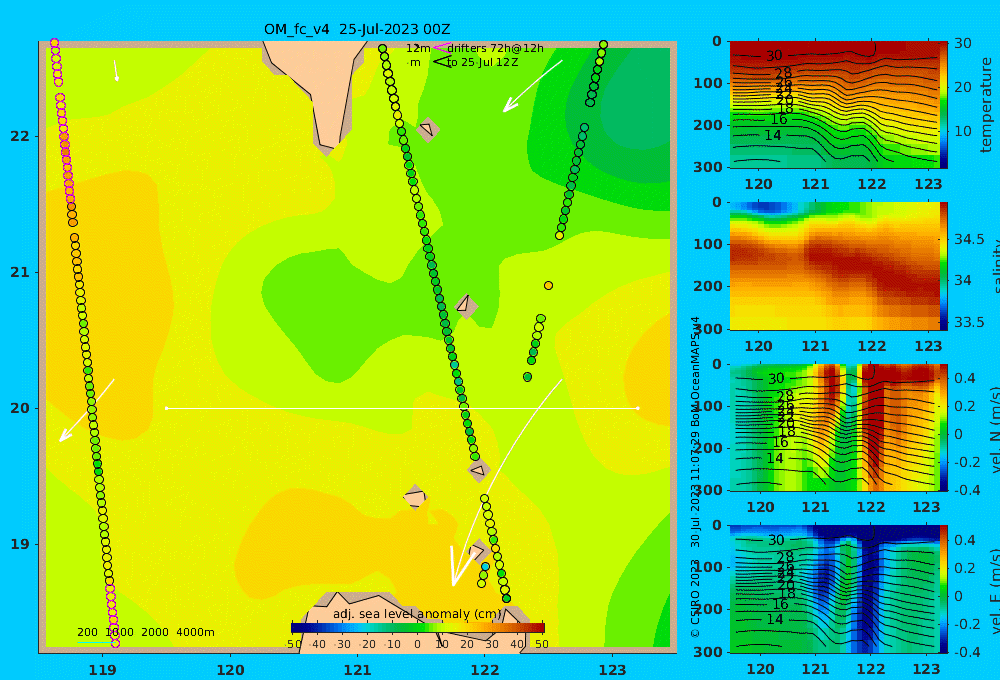Viewport: 1000px width, 680px height.
Task: Click the salinity color bar
Action: click(x=944, y=266)
